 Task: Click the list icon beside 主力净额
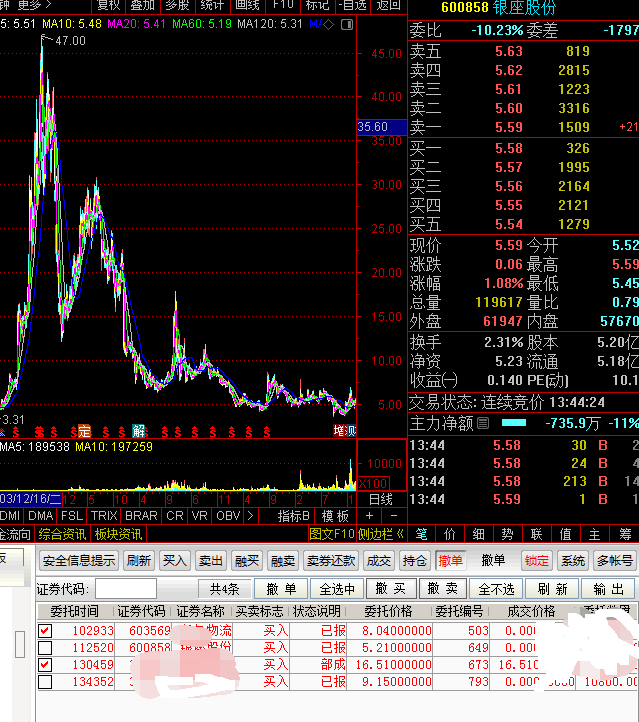[483, 423]
